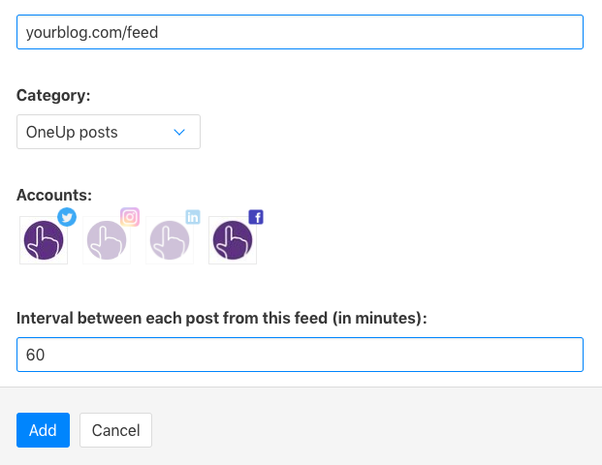Click the Twitter badge icon on first account
This screenshot has height=465, width=602.
(x=67, y=217)
